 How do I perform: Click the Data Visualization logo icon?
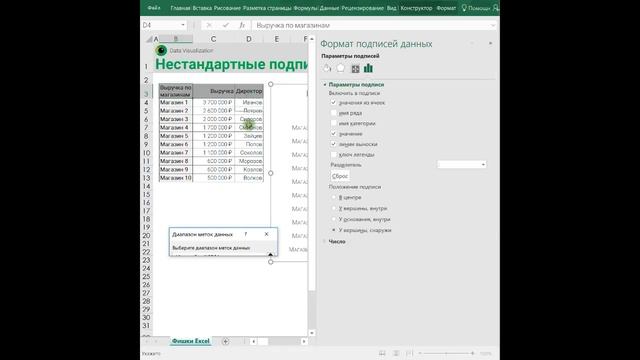point(161,50)
